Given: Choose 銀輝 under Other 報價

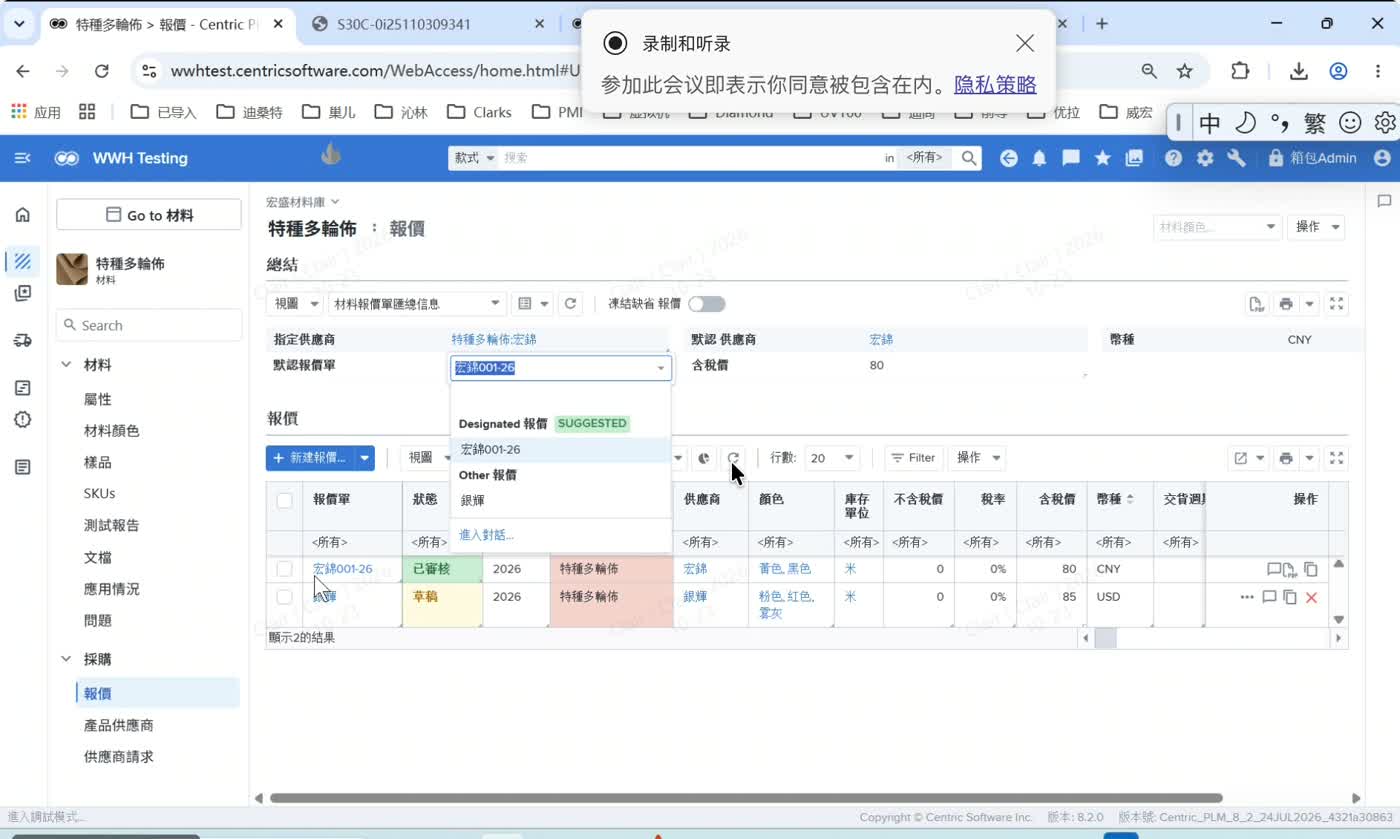Looking at the screenshot, I should (560, 500).
